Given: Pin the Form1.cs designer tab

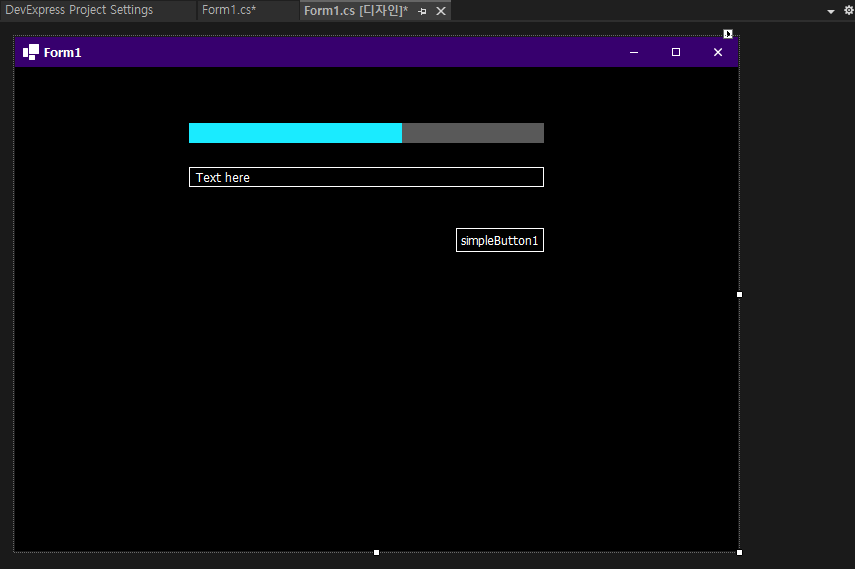Looking at the screenshot, I should (423, 11).
